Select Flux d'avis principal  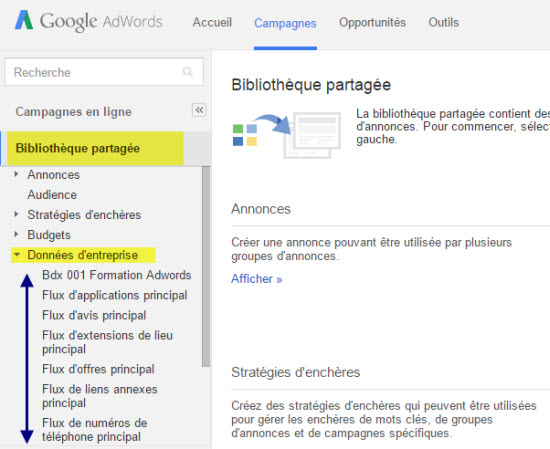tap(94, 315)
